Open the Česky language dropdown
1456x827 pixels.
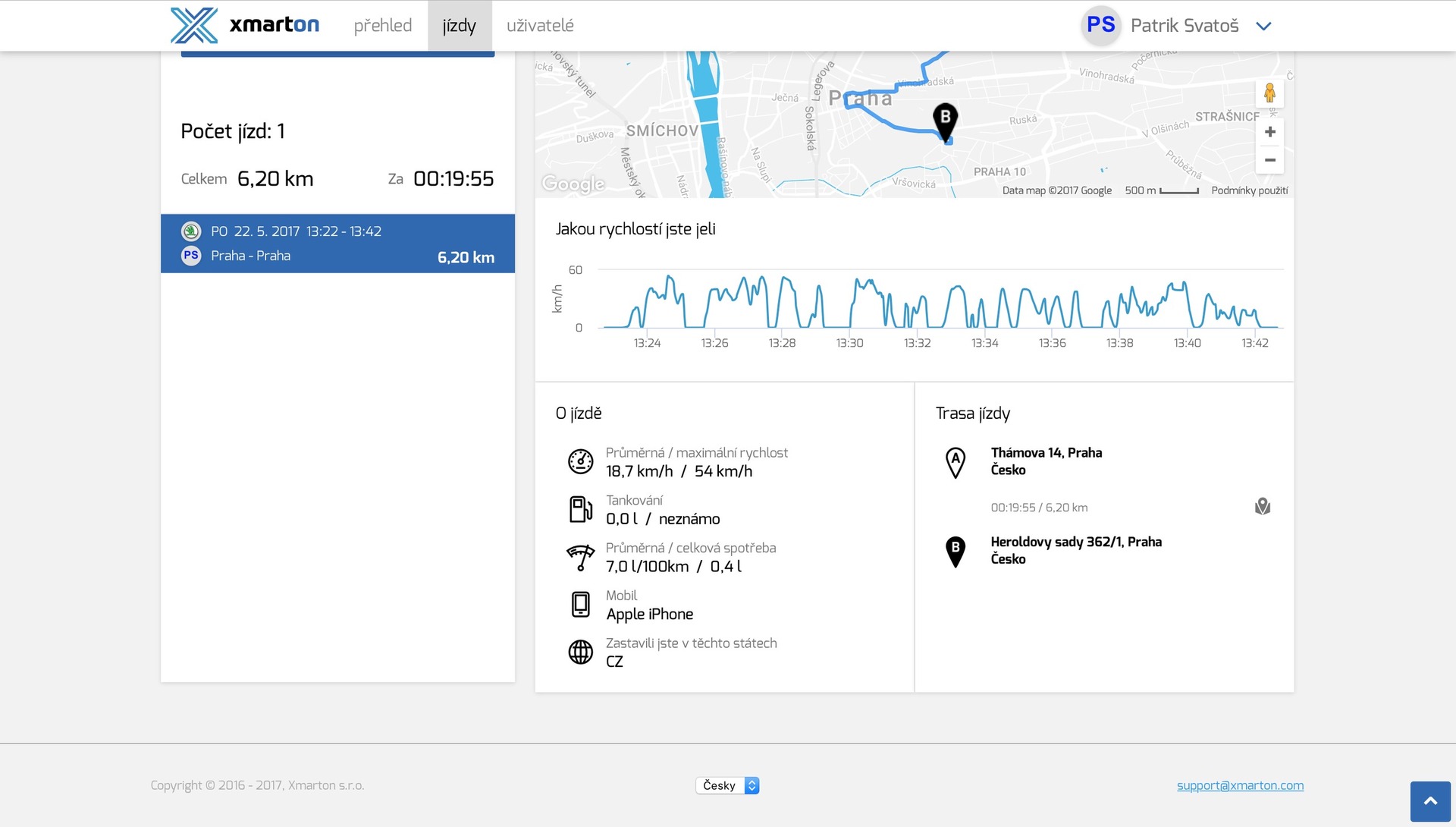[726, 785]
